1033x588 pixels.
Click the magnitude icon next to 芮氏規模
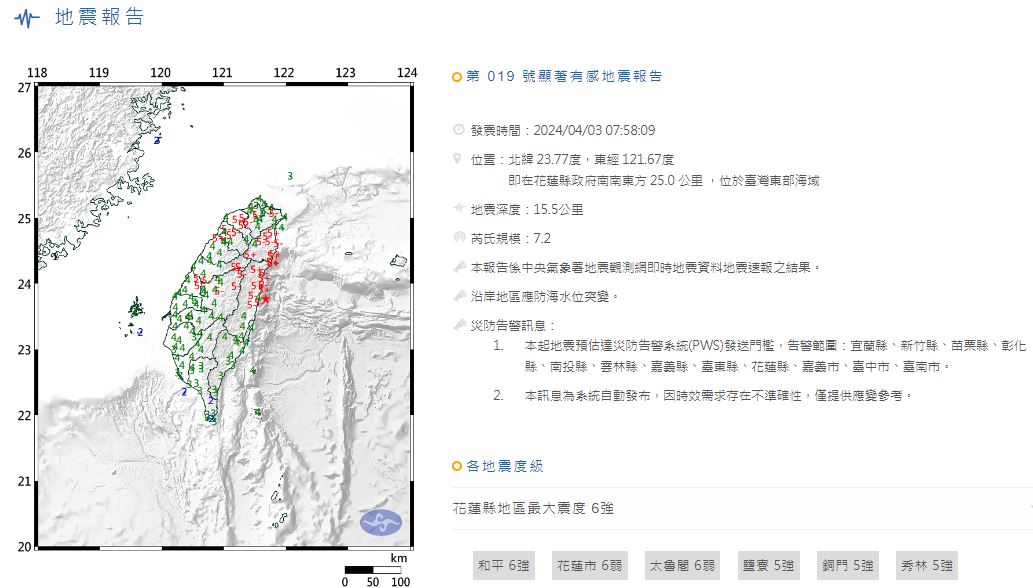point(459,238)
